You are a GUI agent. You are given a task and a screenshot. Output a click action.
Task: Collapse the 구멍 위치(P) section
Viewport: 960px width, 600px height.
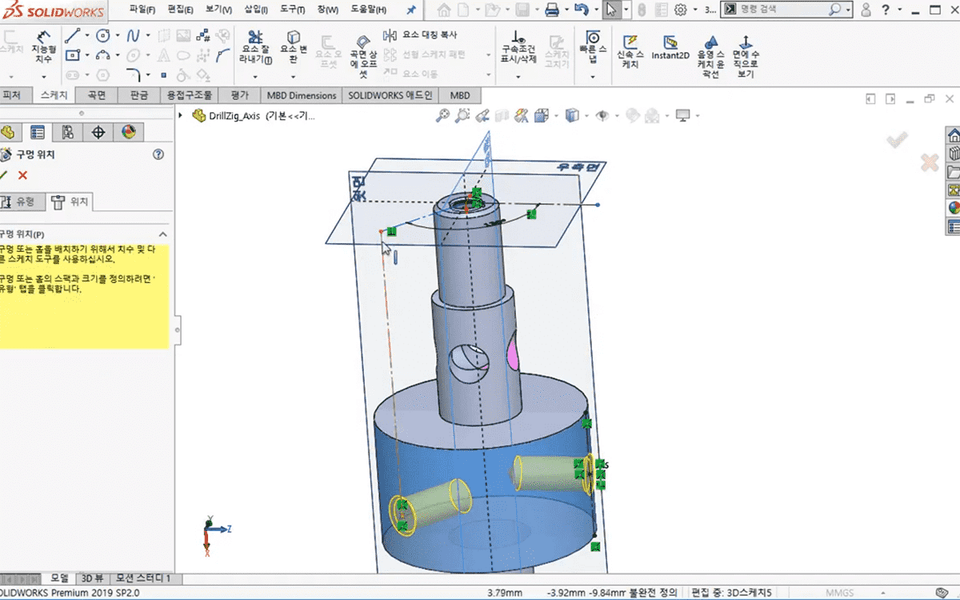click(x=163, y=234)
